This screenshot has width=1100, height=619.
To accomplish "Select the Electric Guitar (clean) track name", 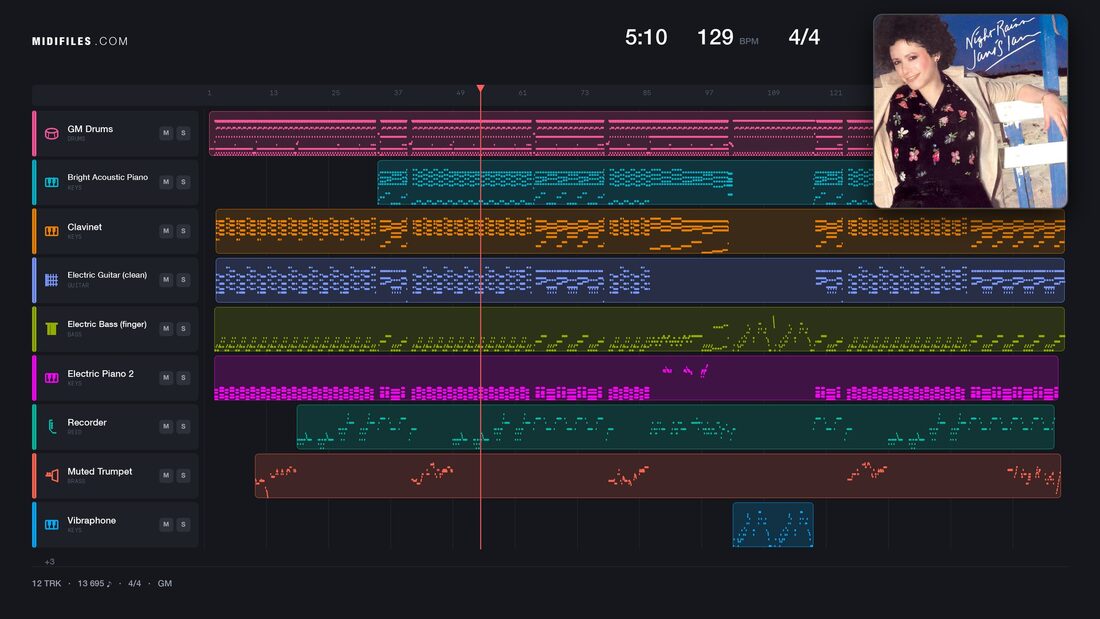I will (107, 275).
